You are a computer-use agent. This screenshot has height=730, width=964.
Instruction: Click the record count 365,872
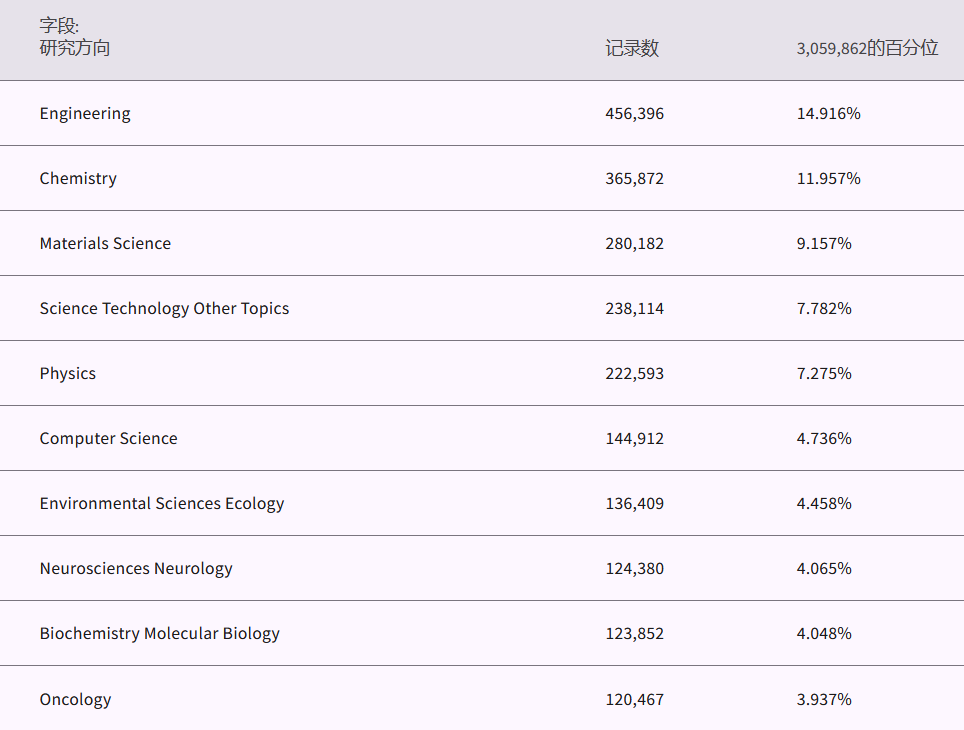pos(634,178)
